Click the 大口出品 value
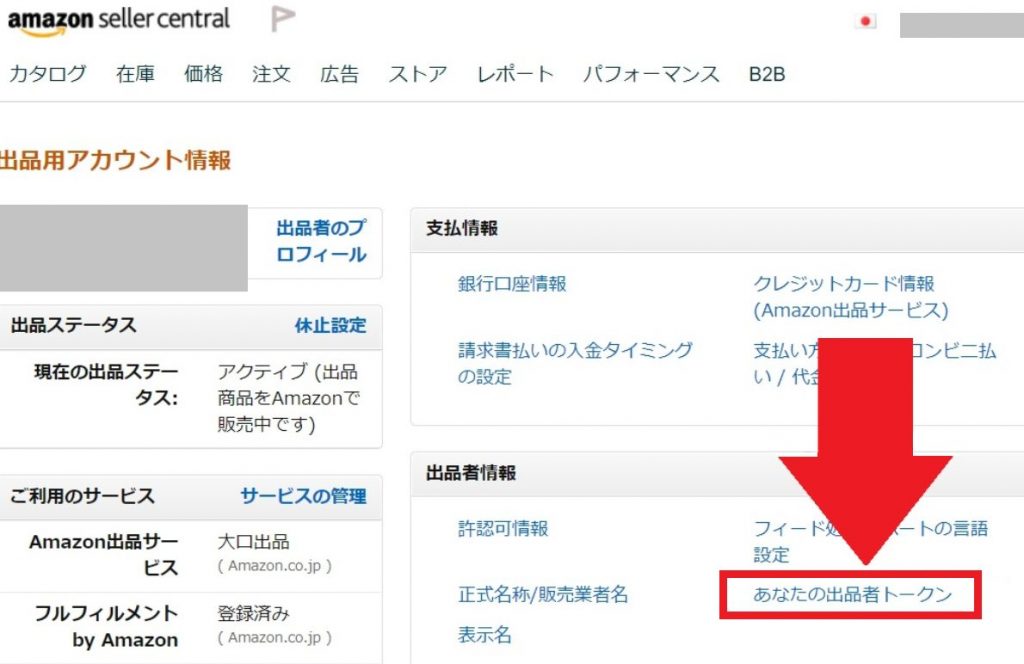1024x664 pixels. pyautogui.click(x=253, y=542)
